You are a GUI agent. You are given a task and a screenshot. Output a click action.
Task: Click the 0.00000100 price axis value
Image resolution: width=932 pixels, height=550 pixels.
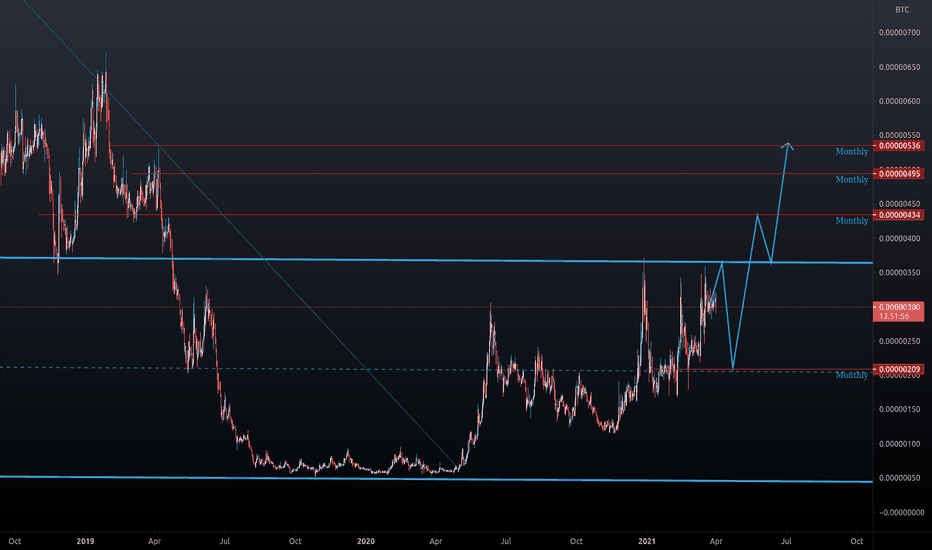point(899,444)
